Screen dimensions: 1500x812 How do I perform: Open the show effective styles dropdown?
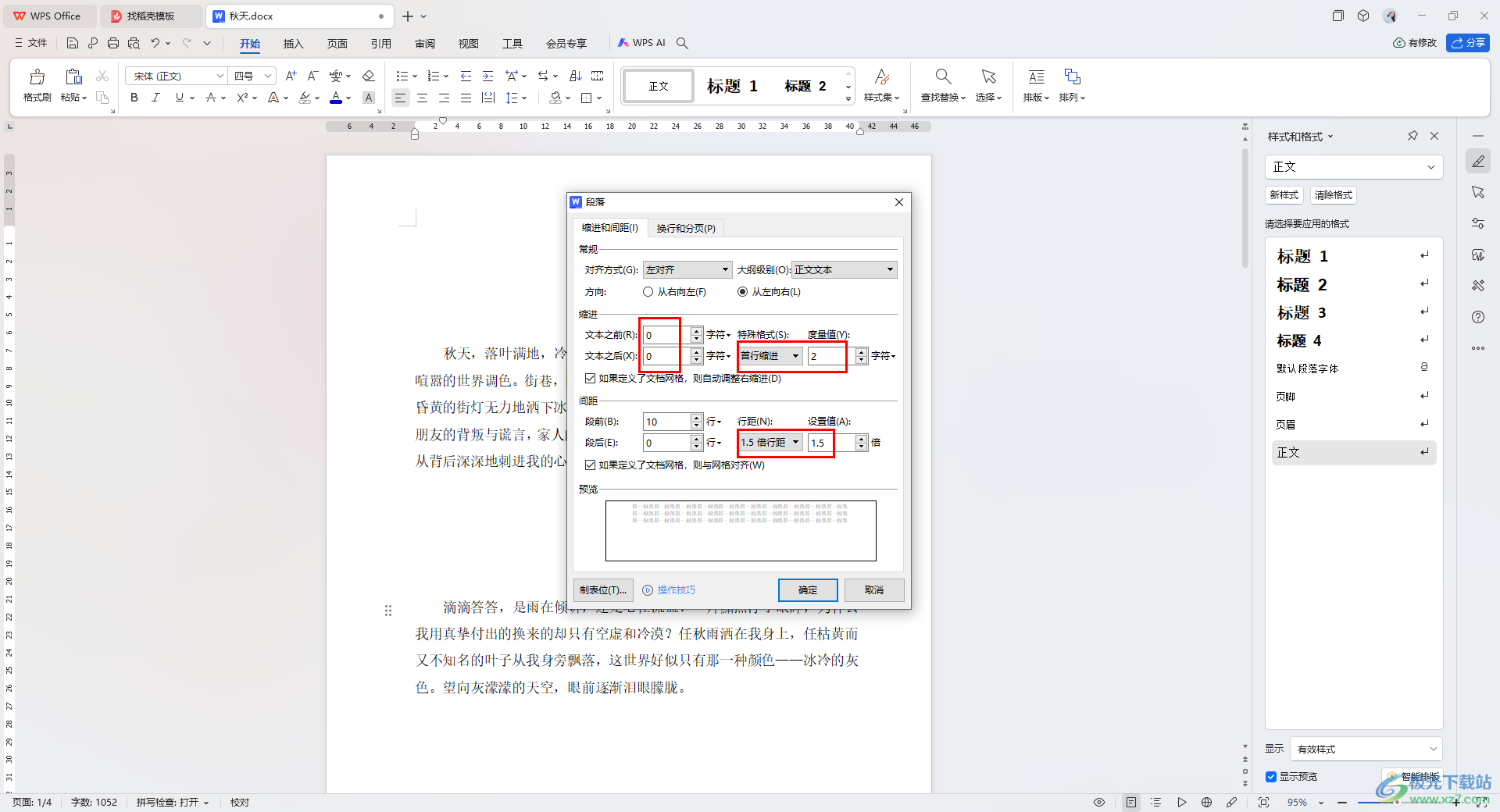click(1366, 749)
